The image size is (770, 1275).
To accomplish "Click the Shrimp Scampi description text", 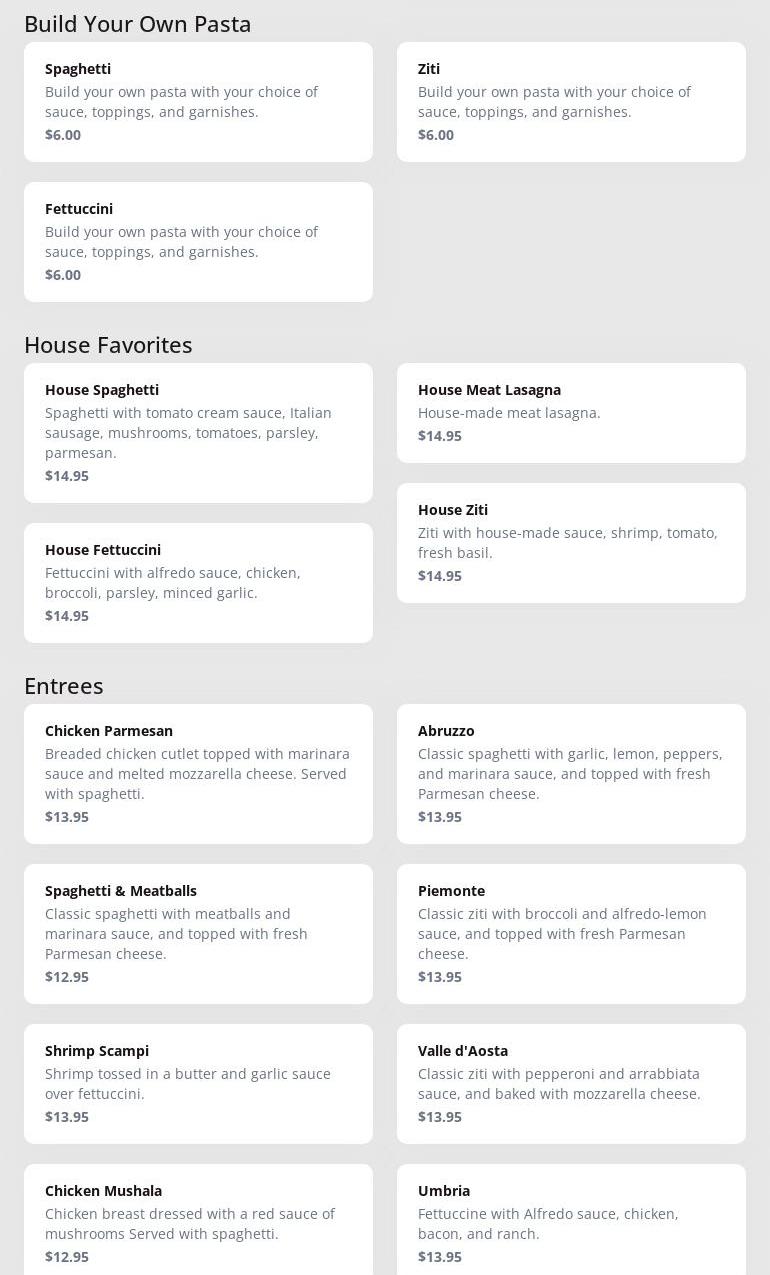I will click(x=188, y=1084).
